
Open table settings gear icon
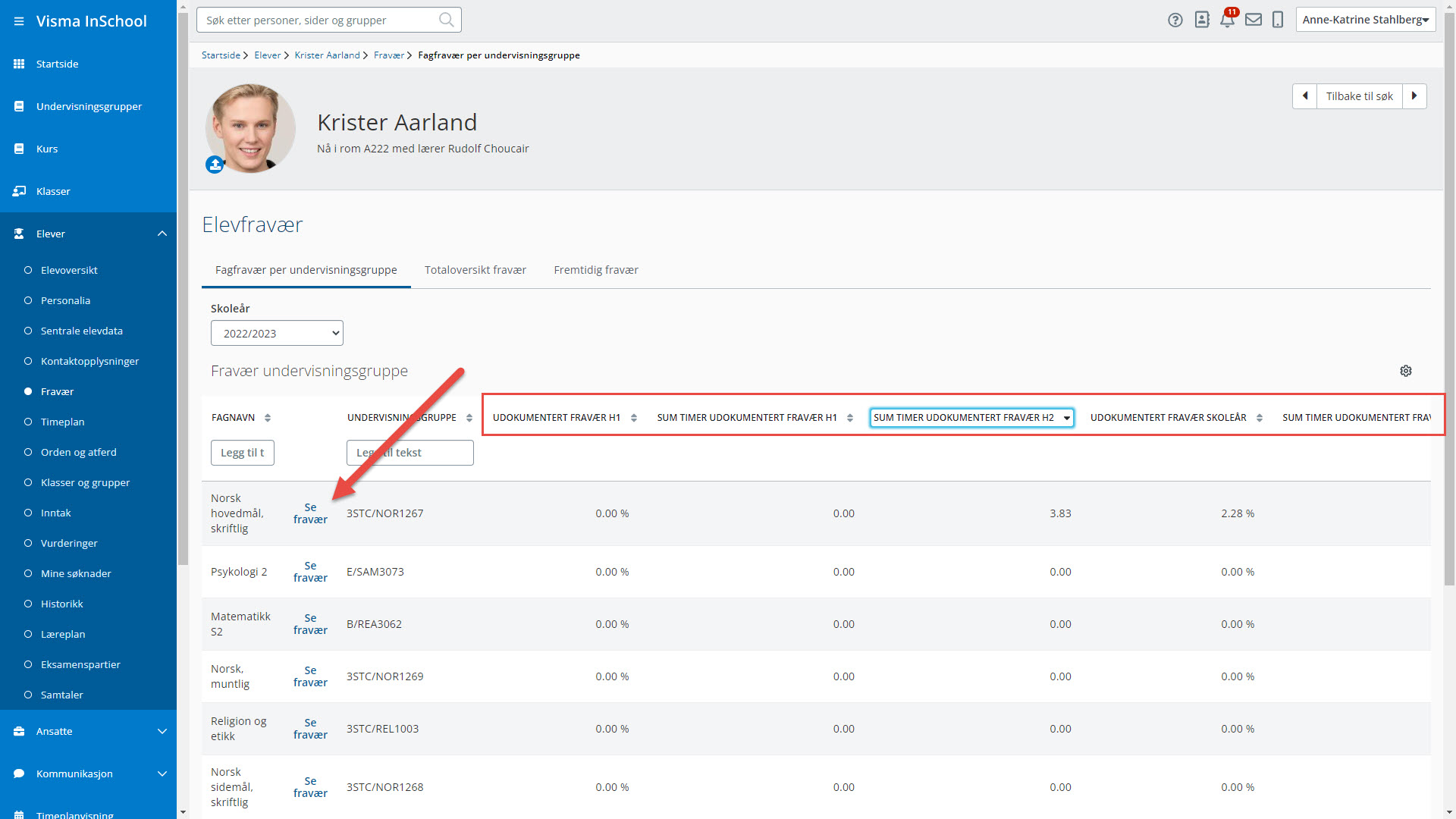pos(1405,371)
